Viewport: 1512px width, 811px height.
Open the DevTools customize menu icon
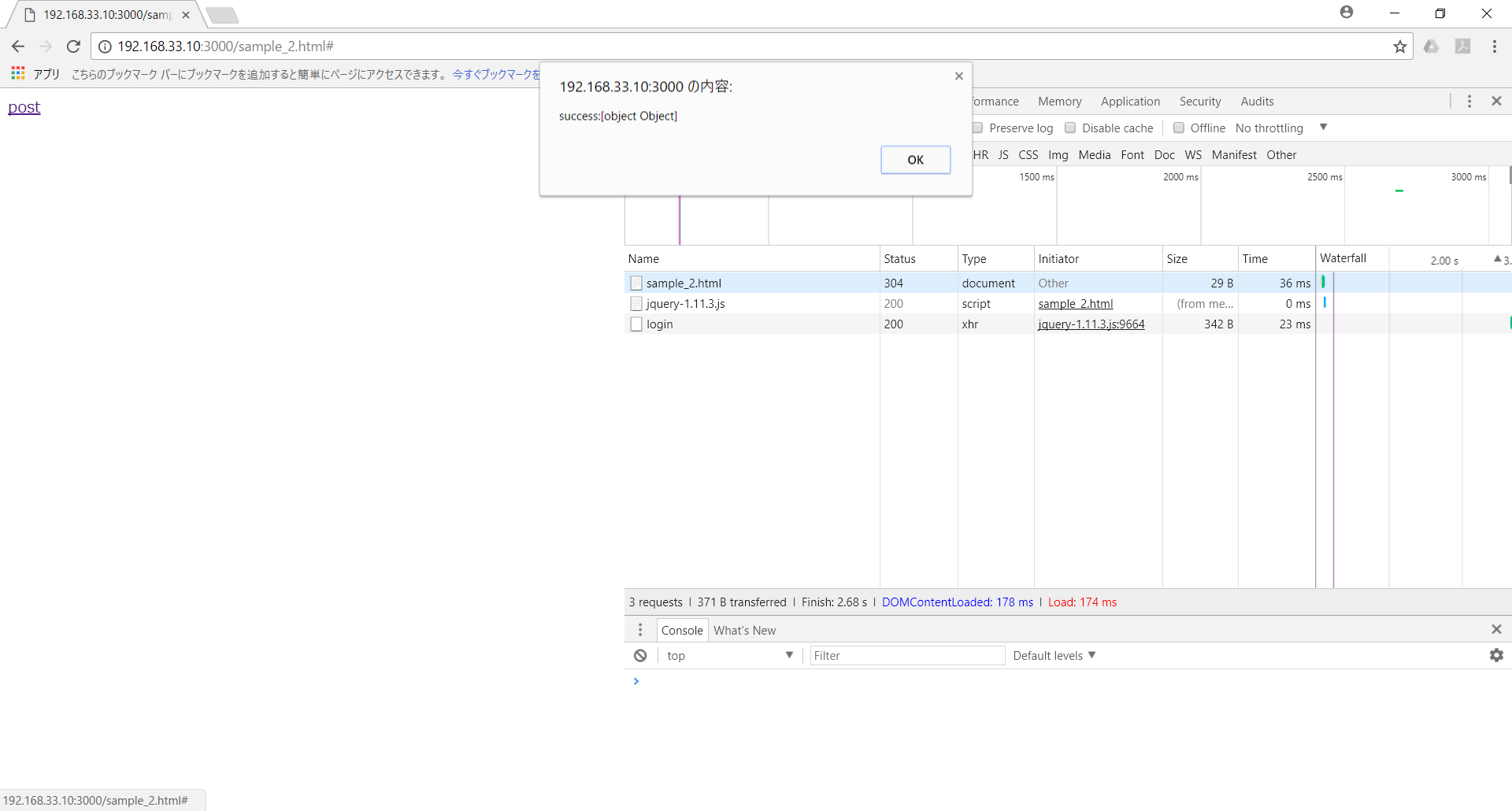[x=1469, y=102]
